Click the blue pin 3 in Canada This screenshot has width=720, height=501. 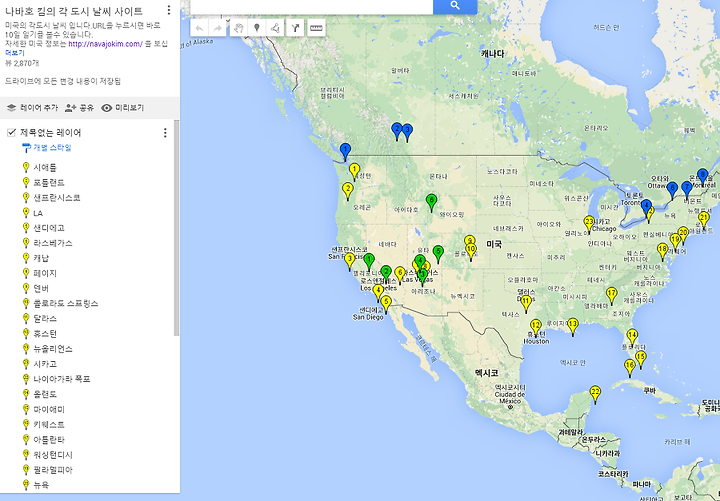tap(407, 132)
